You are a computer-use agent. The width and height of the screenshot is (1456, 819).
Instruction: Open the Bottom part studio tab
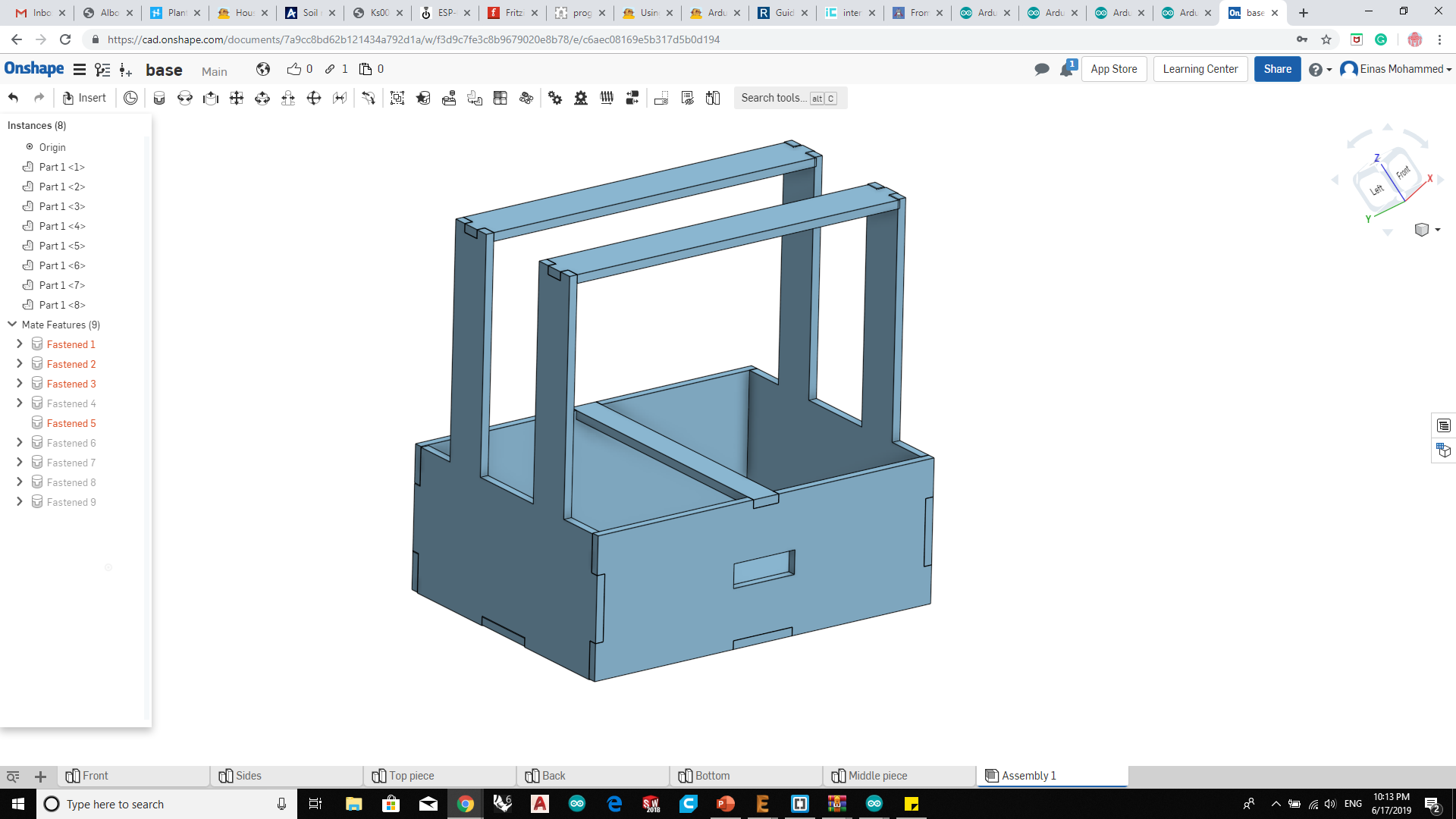[x=712, y=776]
